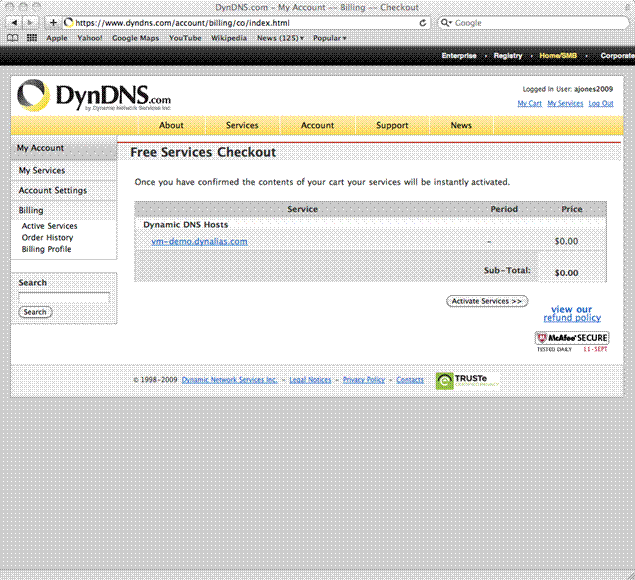Open Order History under Billing
The width and height of the screenshot is (635, 580).
(x=47, y=237)
